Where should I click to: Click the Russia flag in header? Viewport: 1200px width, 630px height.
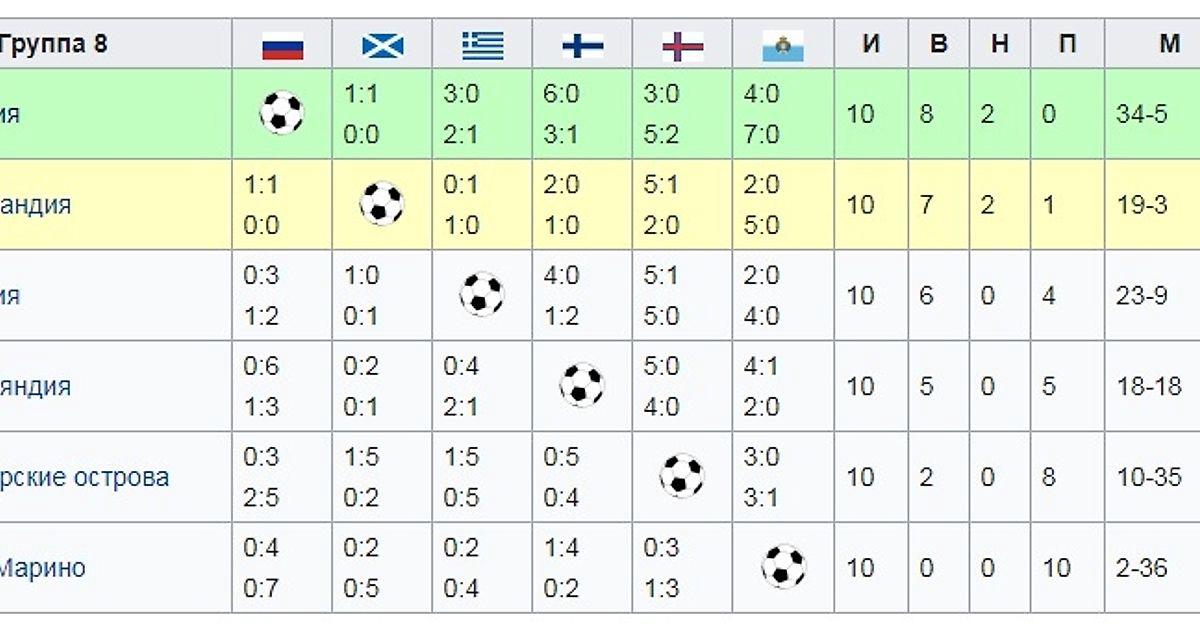pyautogui.click(x=282, y=45)
